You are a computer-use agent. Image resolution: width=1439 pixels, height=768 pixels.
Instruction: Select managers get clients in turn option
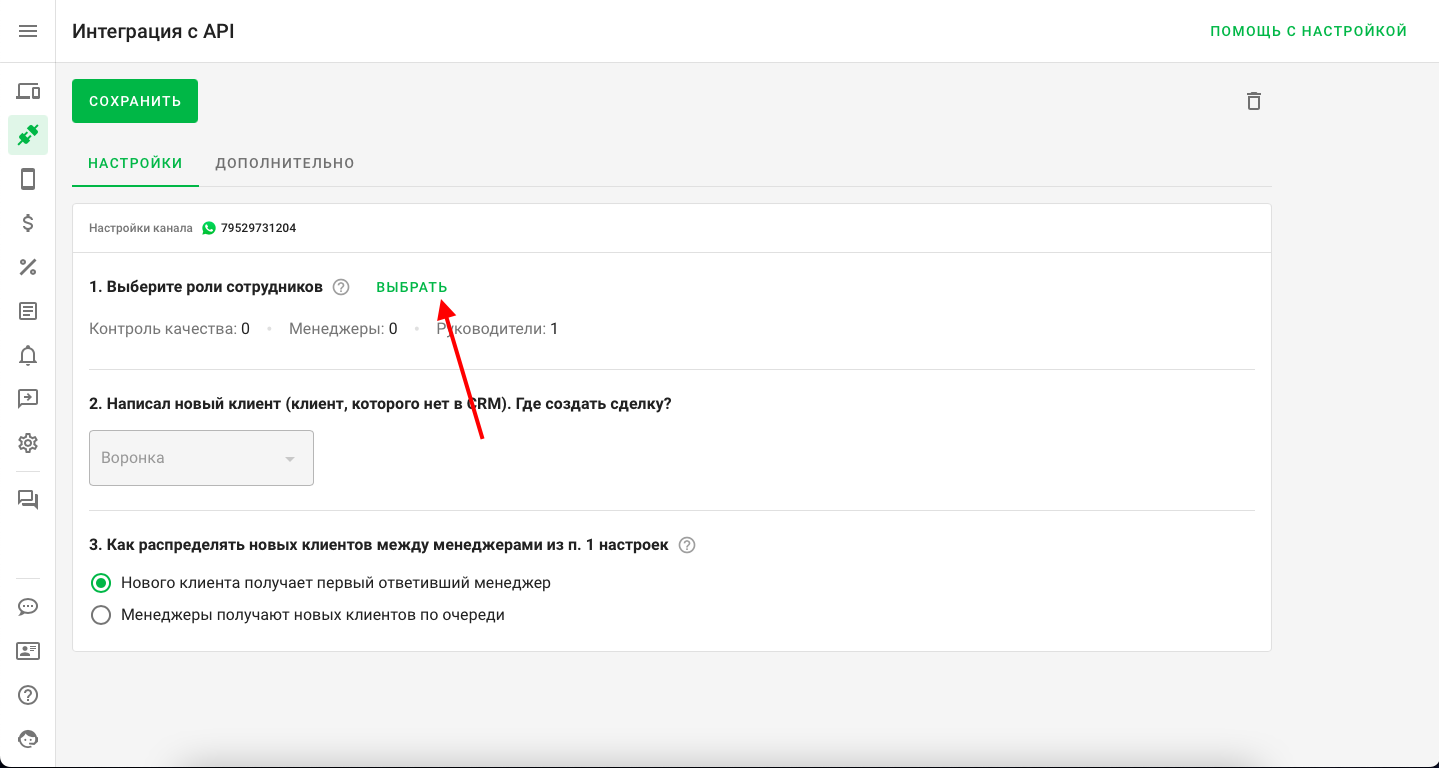click(298, 615)
